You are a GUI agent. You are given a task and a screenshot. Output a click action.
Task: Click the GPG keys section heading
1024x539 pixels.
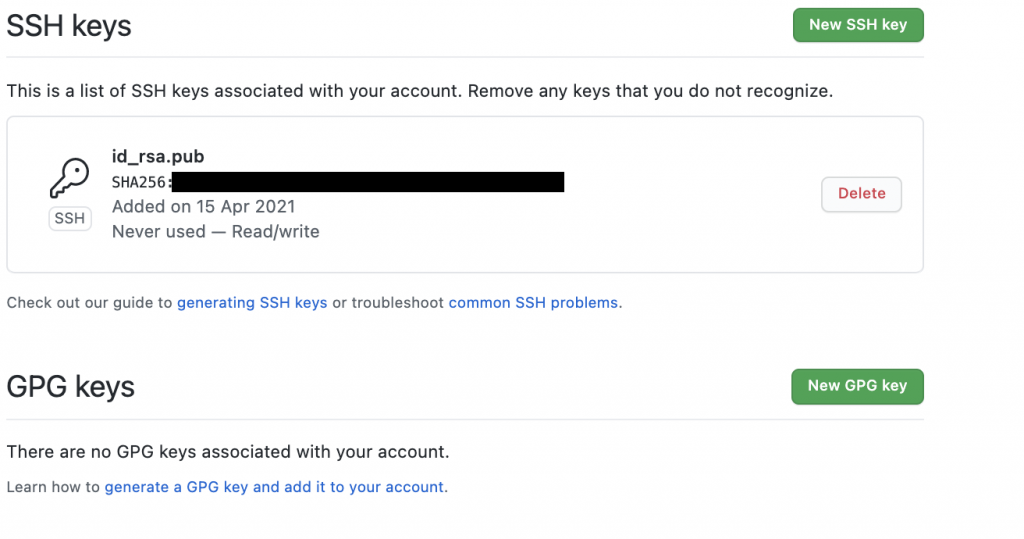71,387
